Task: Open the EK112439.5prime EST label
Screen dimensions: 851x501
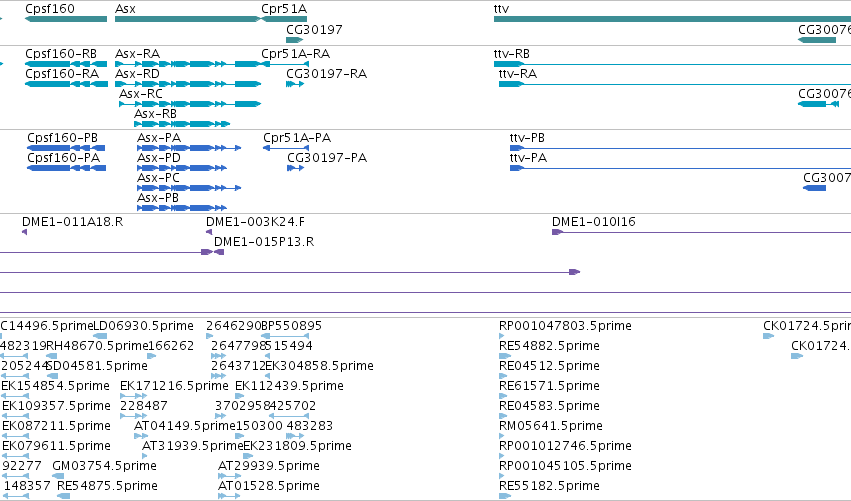Action: 289,386
